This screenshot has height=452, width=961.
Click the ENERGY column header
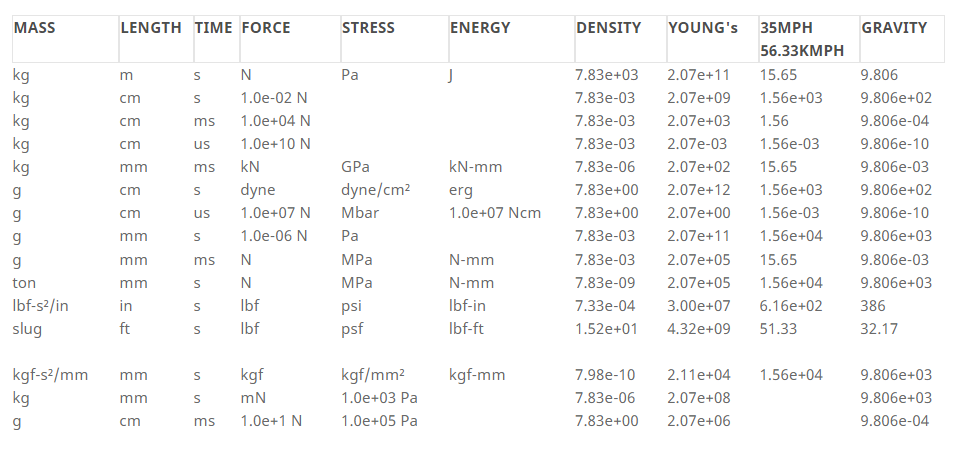point(480,28)
